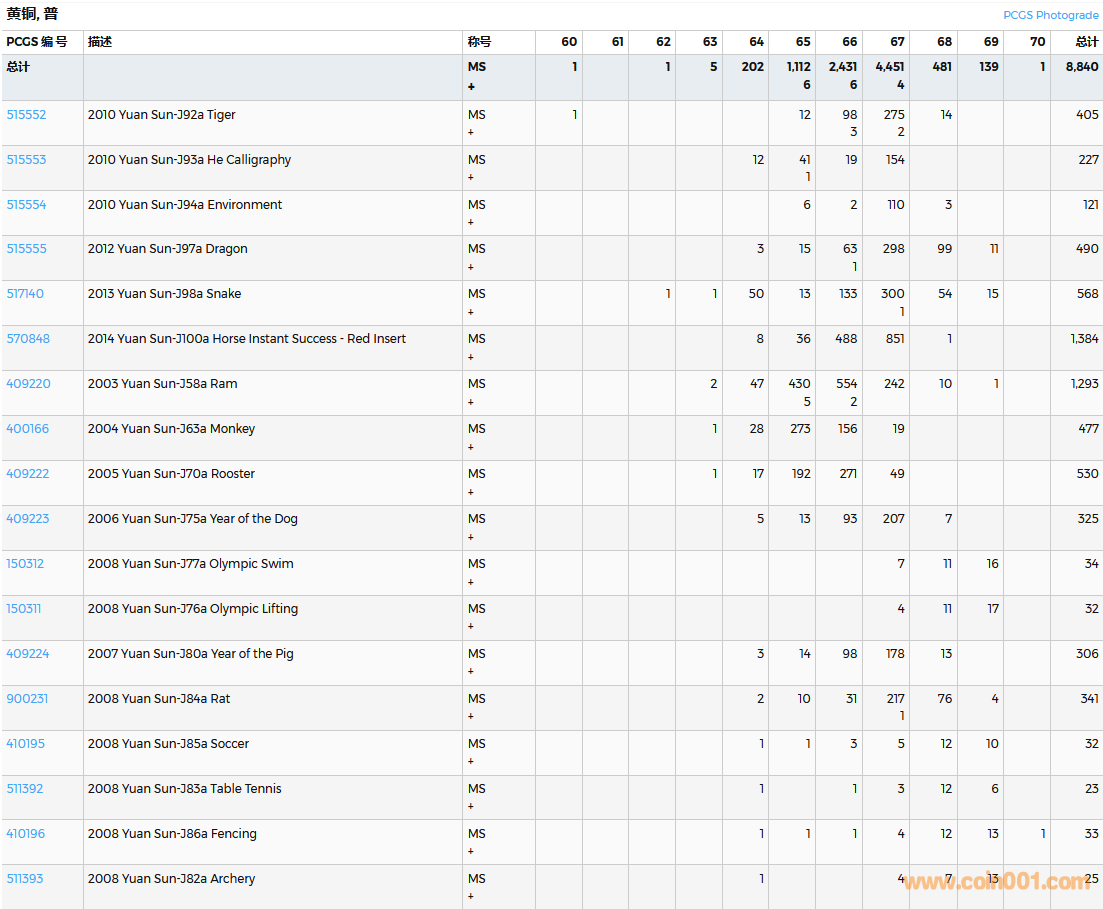Open PCGS number 570848 link
This screenshot has height=909, width=1103.
tap(27, 339)
